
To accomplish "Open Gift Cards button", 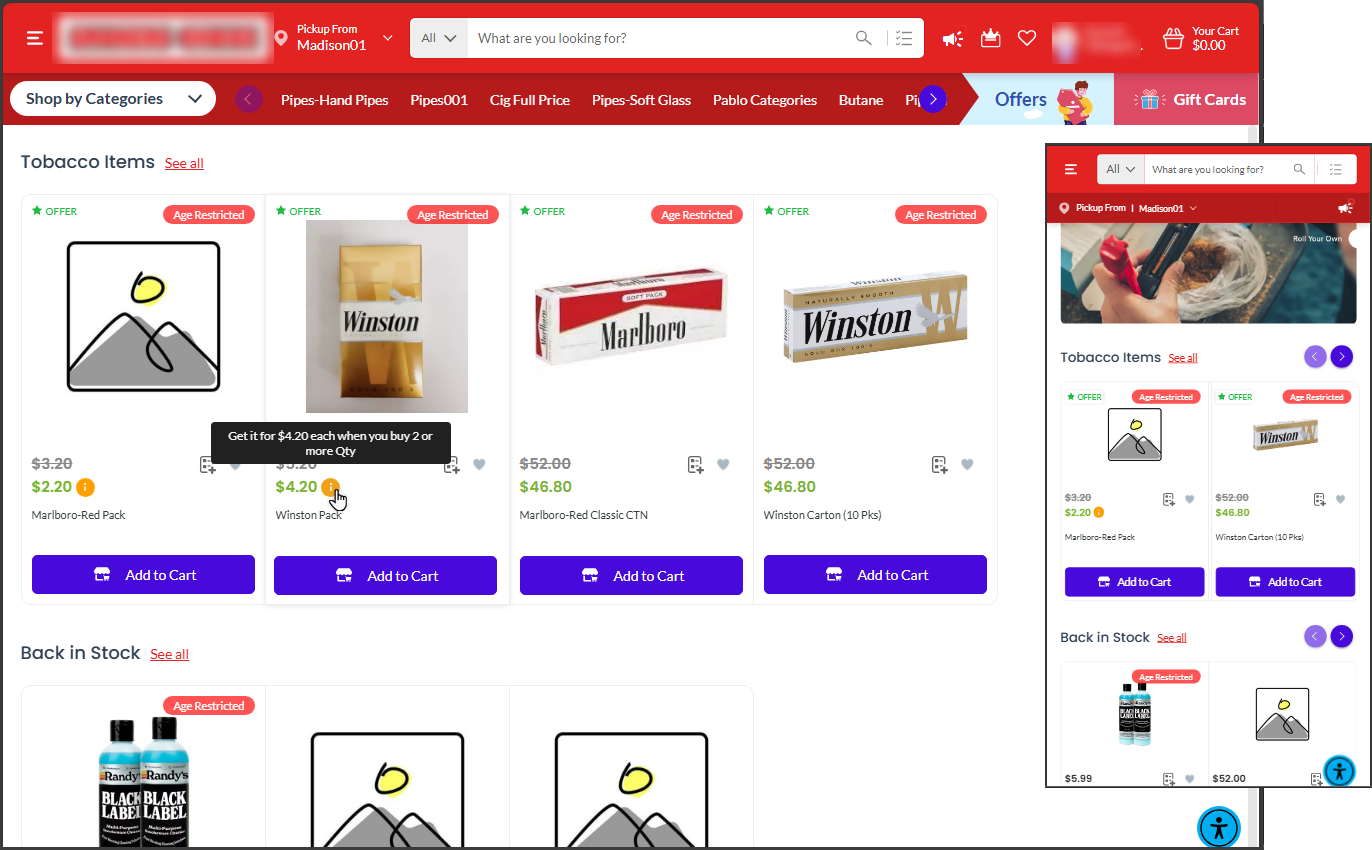I will click(x=1186, y=99).
